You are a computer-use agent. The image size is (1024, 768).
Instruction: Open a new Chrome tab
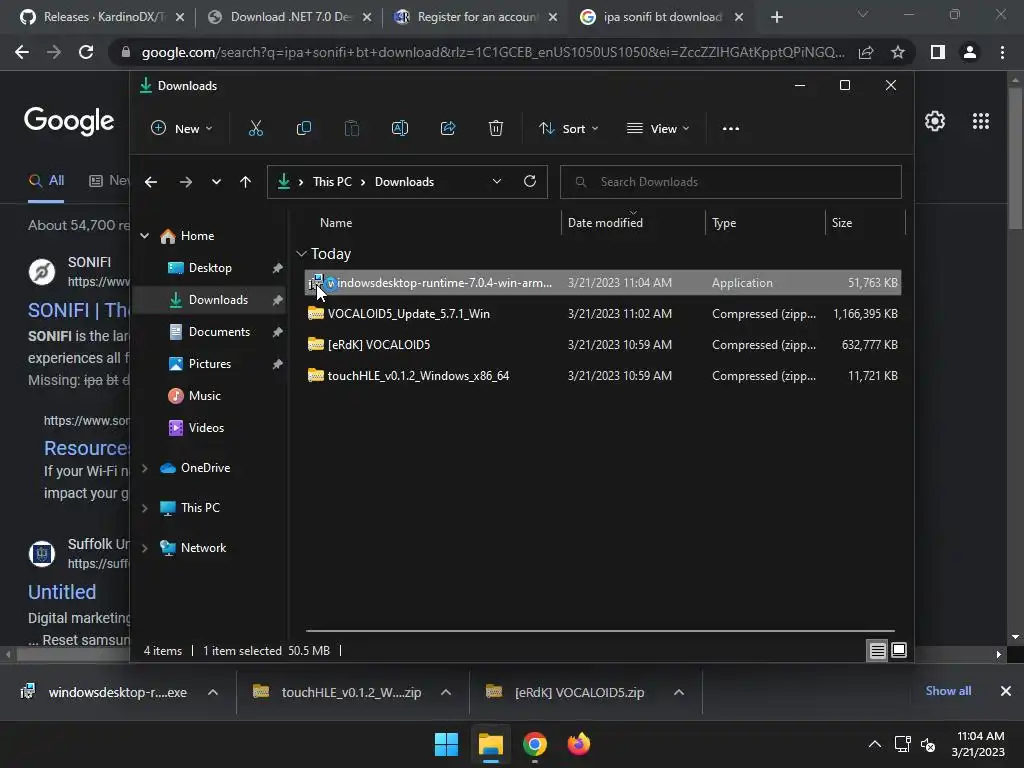tap(776, 17)
